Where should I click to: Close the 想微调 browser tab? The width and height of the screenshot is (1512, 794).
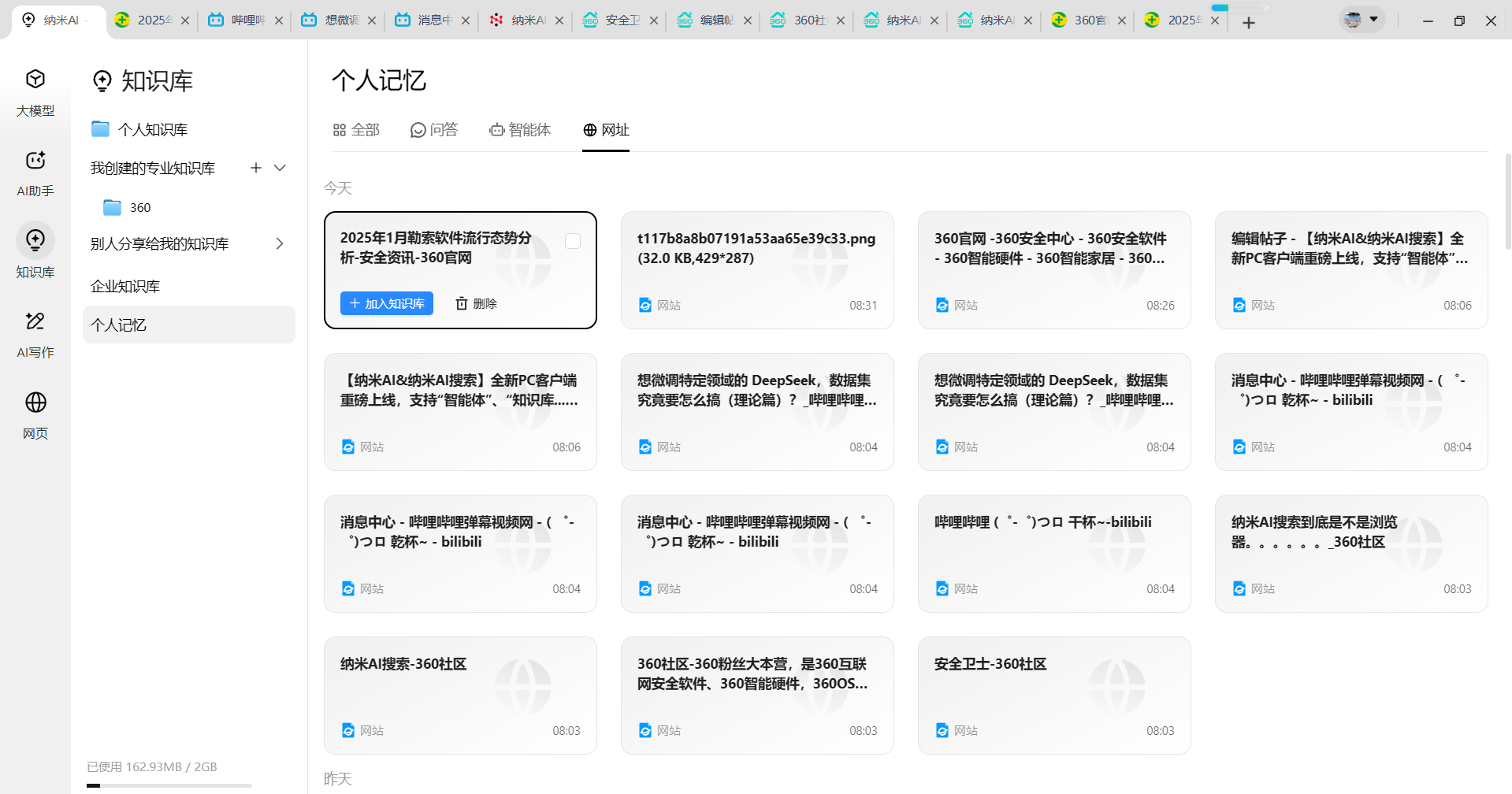coord(372,20)
